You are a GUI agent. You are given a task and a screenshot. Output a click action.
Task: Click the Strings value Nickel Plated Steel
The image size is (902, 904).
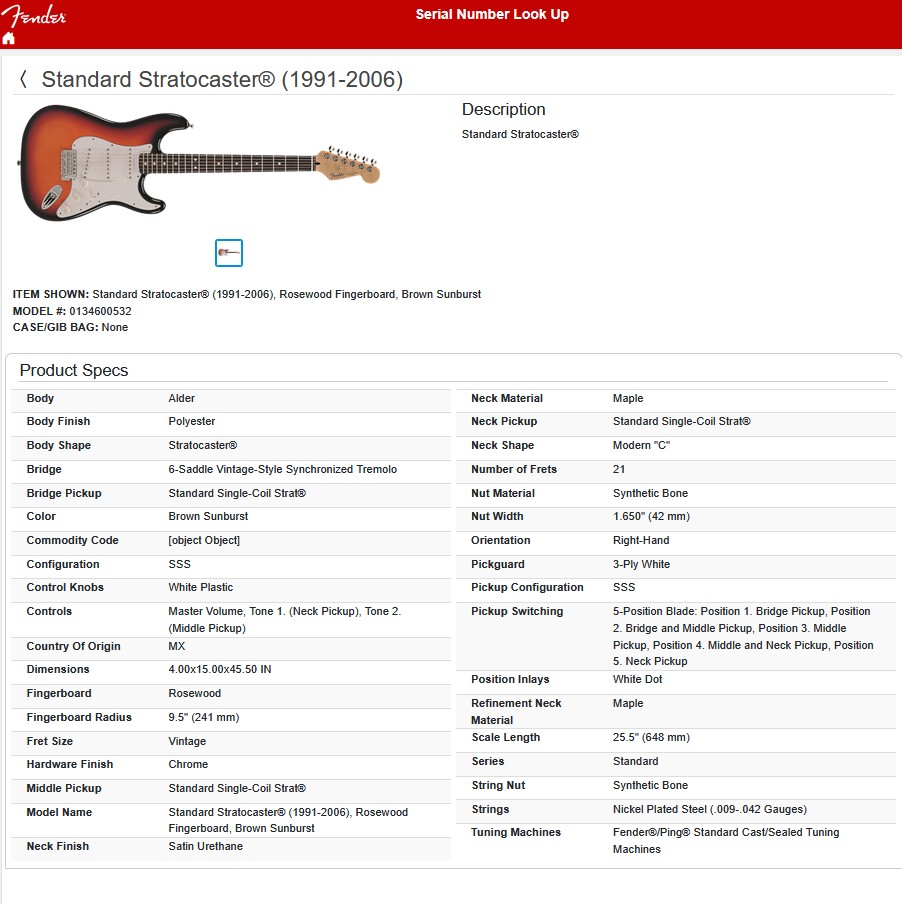point(709,809)
